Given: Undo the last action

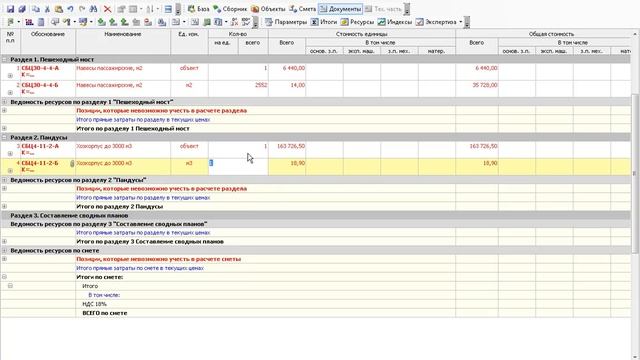Looking at the screenshot, I should click(70, 9).
